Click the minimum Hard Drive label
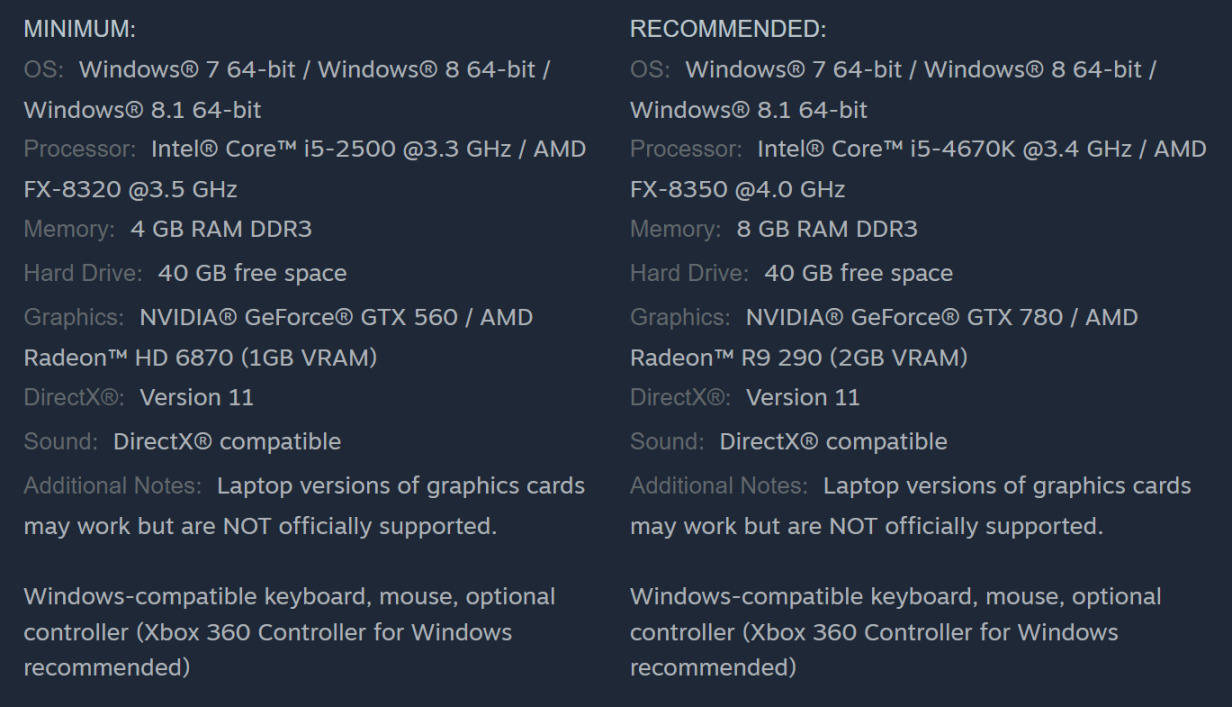1232x707 pixels. point(85,272)
